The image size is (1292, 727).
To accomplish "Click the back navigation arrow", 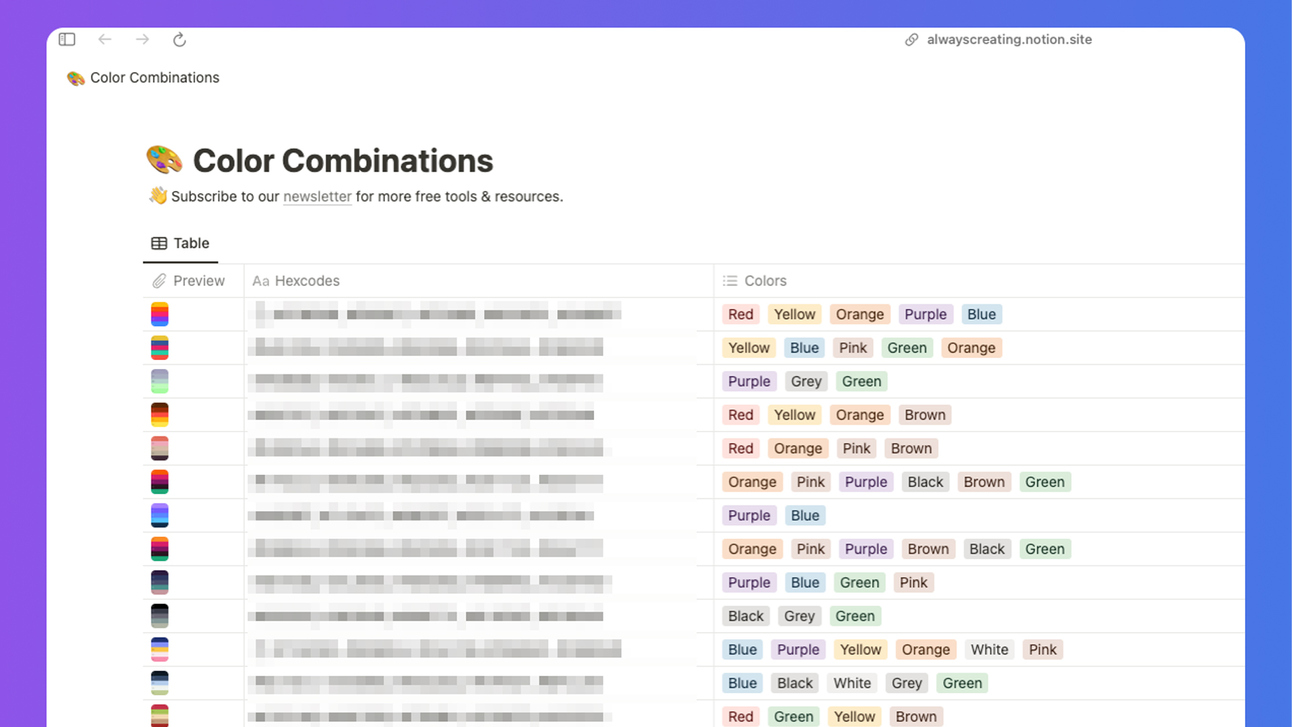I will (104, 39).
